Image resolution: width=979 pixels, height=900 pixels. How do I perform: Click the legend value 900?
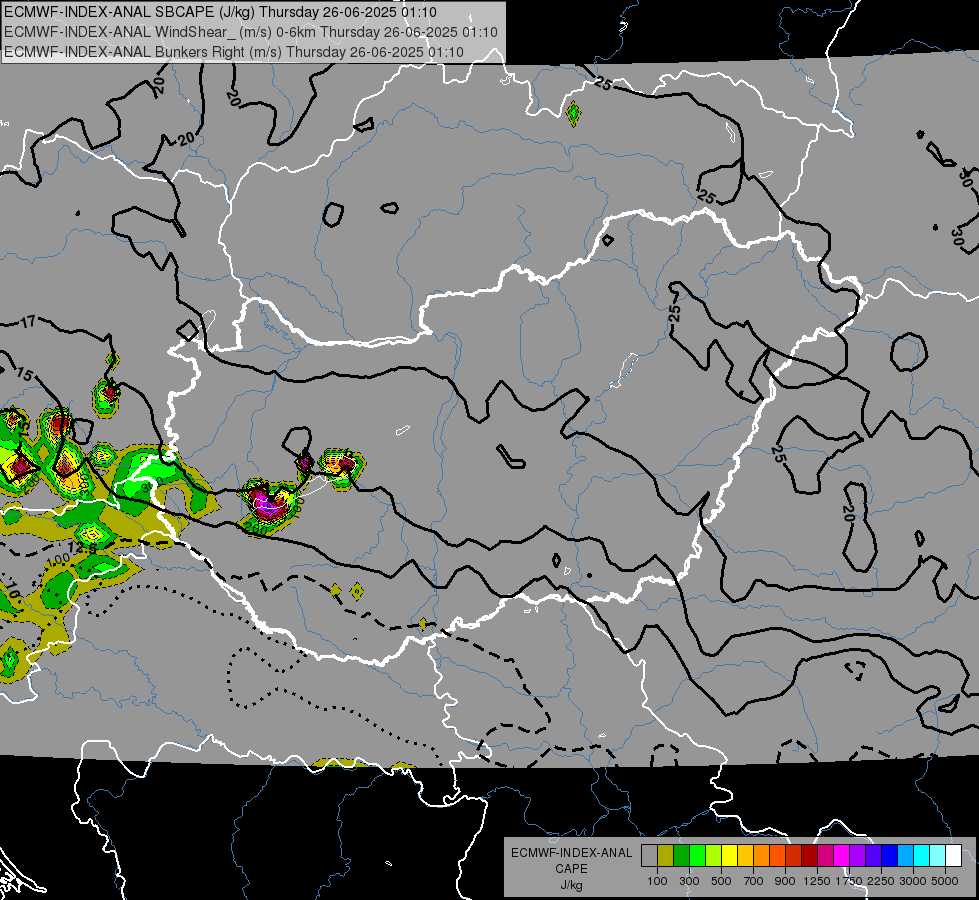[x=785, y=881]
